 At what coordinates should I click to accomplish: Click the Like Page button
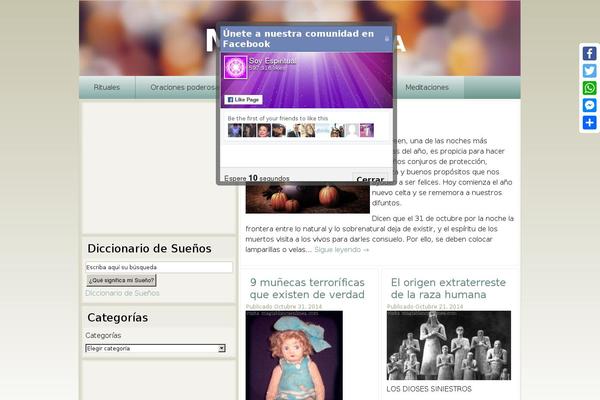(243, 100)
